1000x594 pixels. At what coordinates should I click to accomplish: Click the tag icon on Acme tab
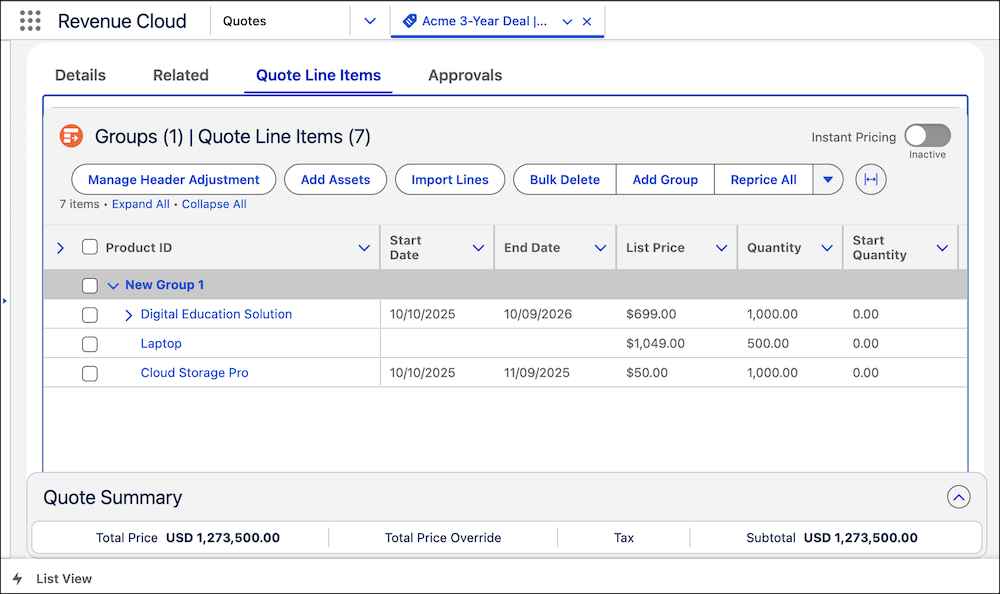tap(410, 20)
